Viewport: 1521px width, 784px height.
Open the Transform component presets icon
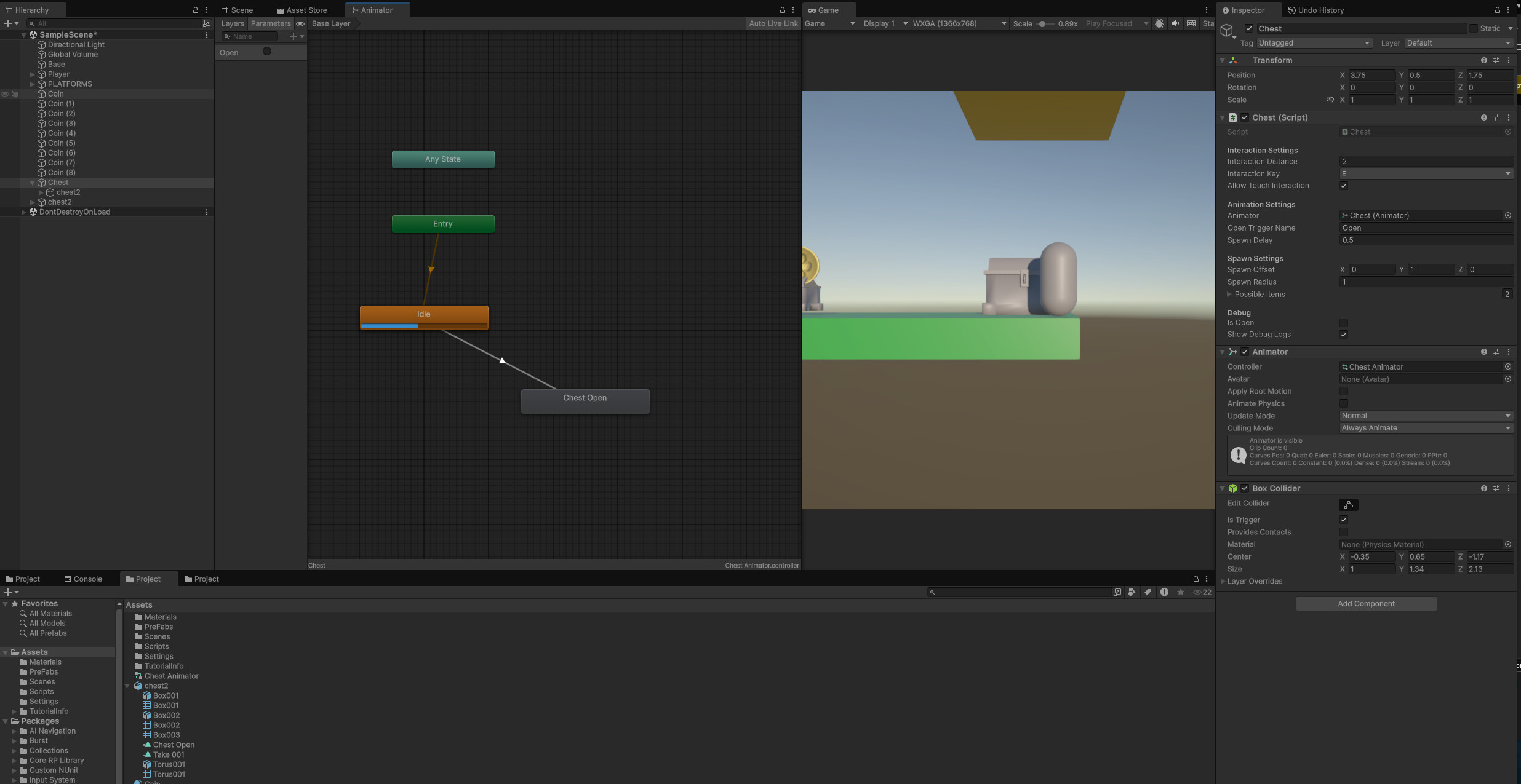1497,60
